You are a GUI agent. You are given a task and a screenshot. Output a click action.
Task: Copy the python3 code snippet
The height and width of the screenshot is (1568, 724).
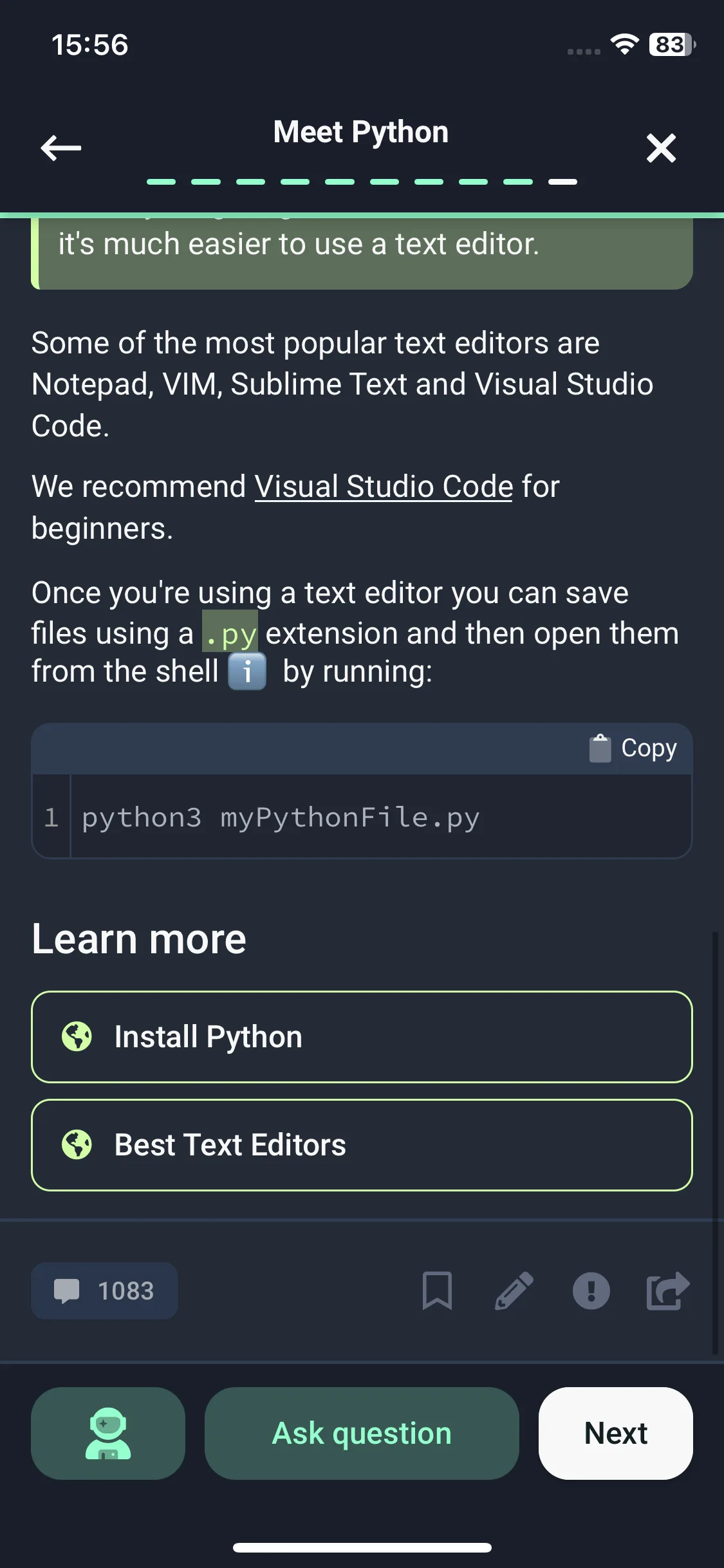[x=633, y=749]
